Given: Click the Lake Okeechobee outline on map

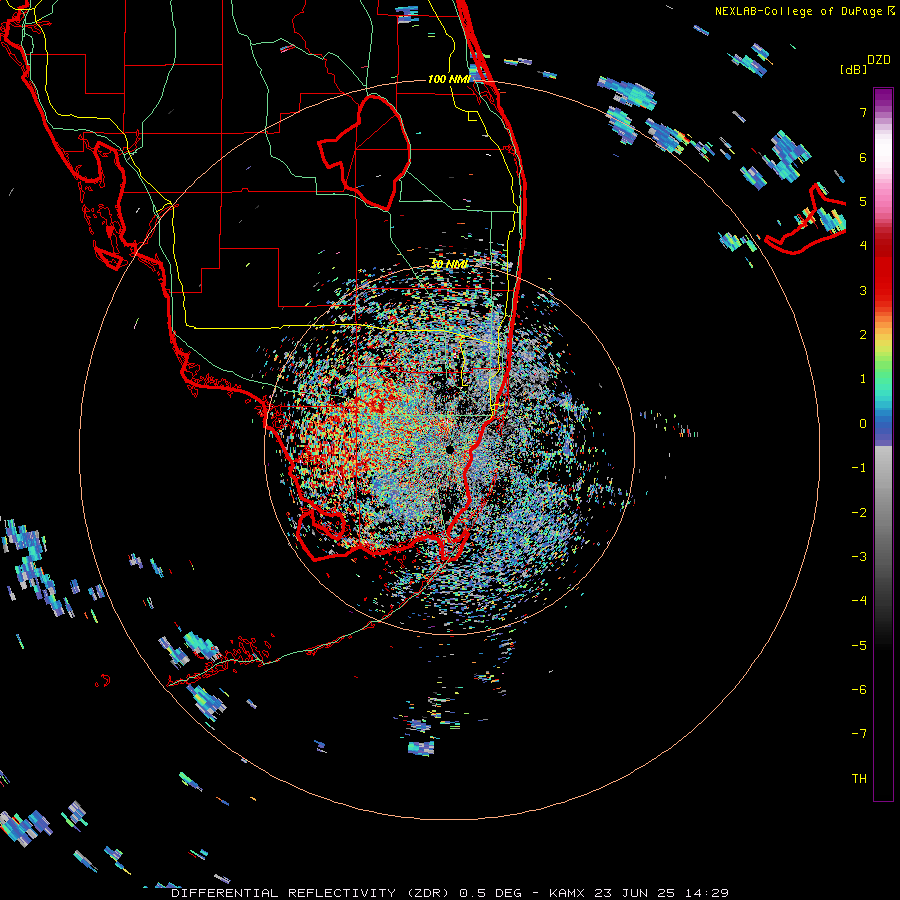Looking at the screenshot, I should coord(366,153).
